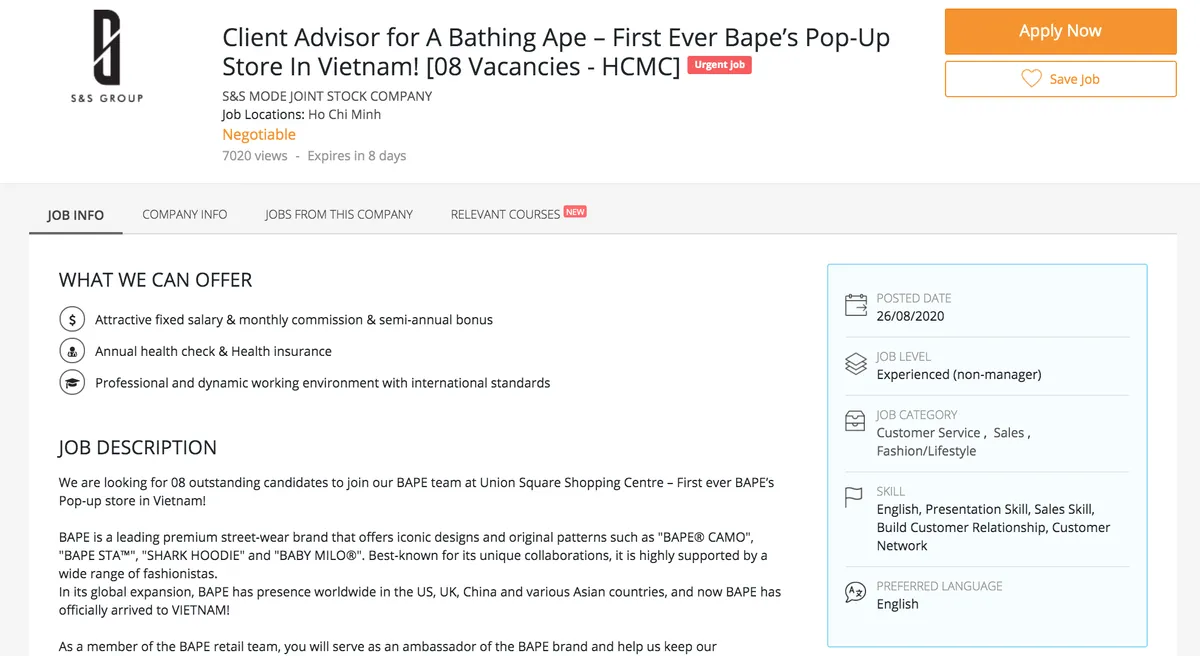The height and width of the screenshot is (656, 1200).
Task: Click the layers icon beside Job Level
Action: click(856, 364)
